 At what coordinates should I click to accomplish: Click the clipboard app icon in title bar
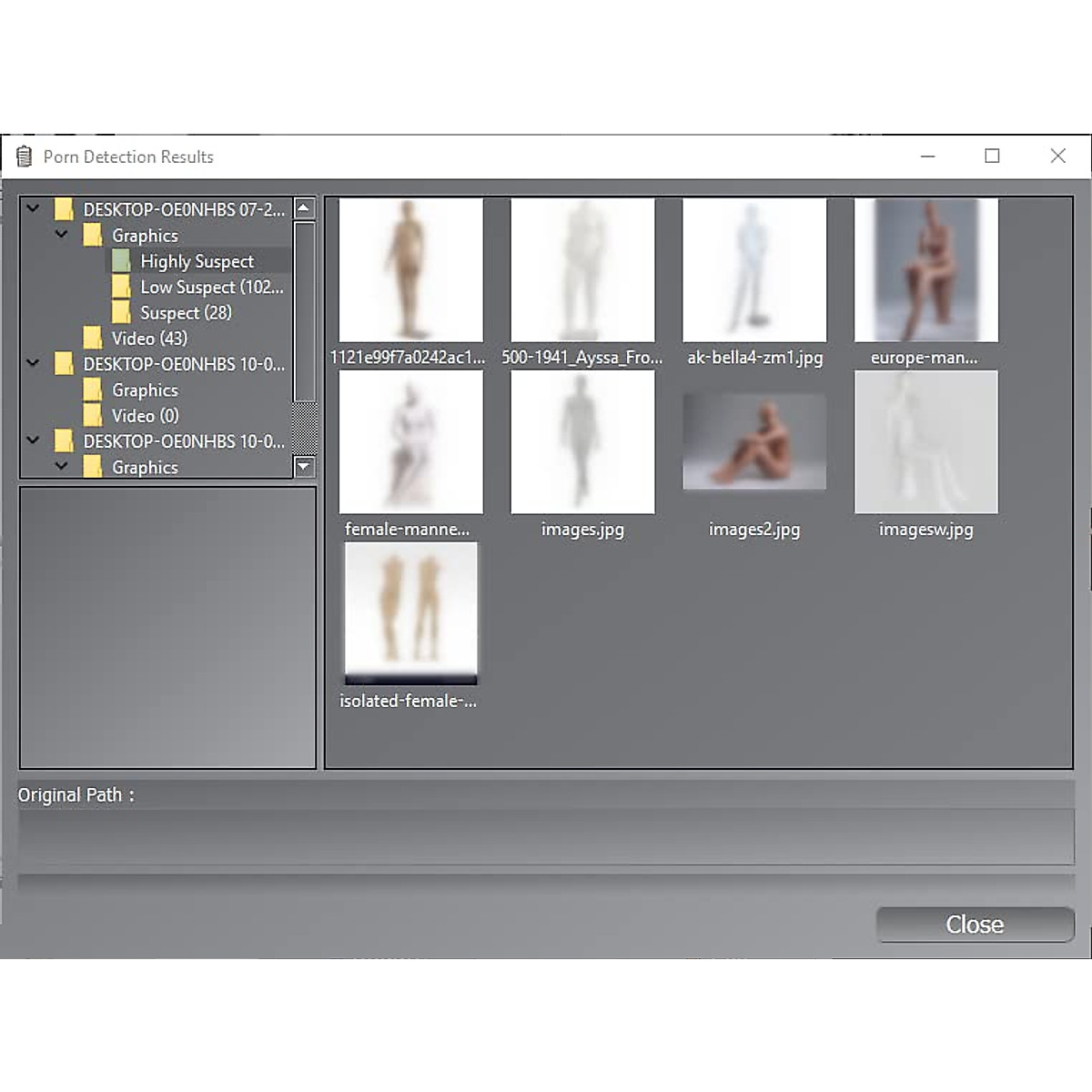coord(25,157)
